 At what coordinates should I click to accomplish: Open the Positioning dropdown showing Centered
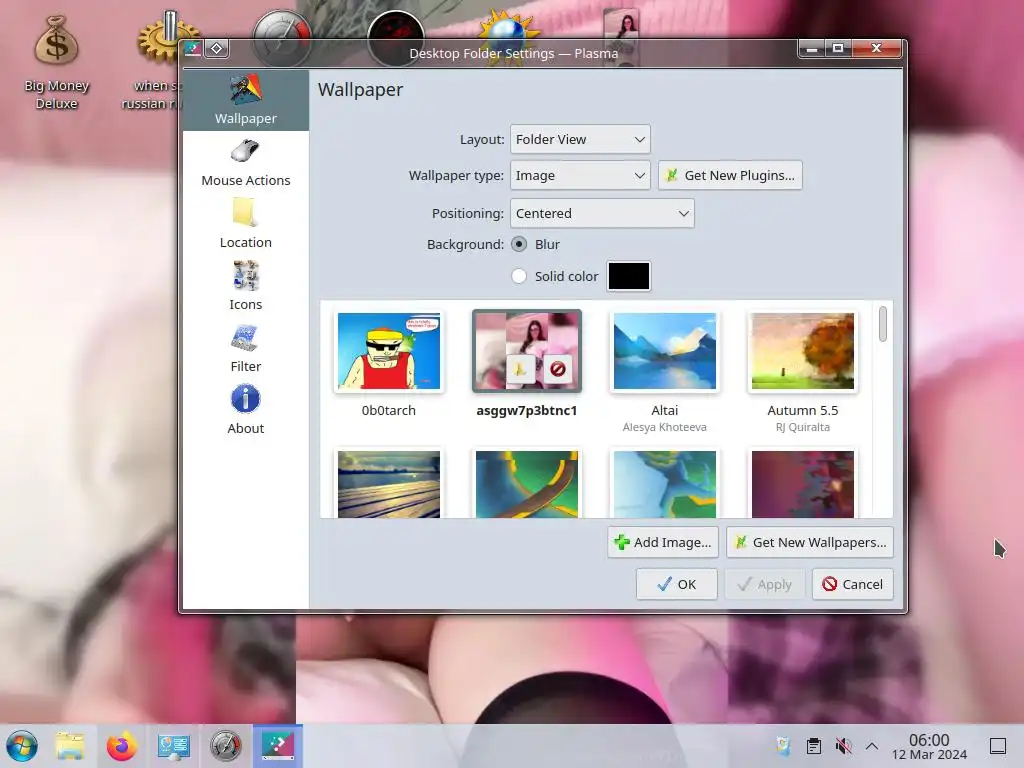pos(602,214)
